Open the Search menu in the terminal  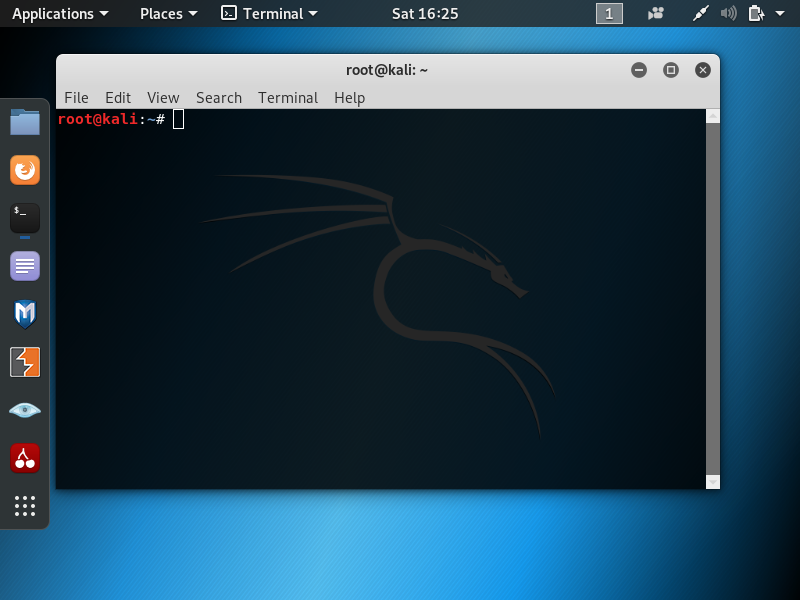click(x=219, y=97)
